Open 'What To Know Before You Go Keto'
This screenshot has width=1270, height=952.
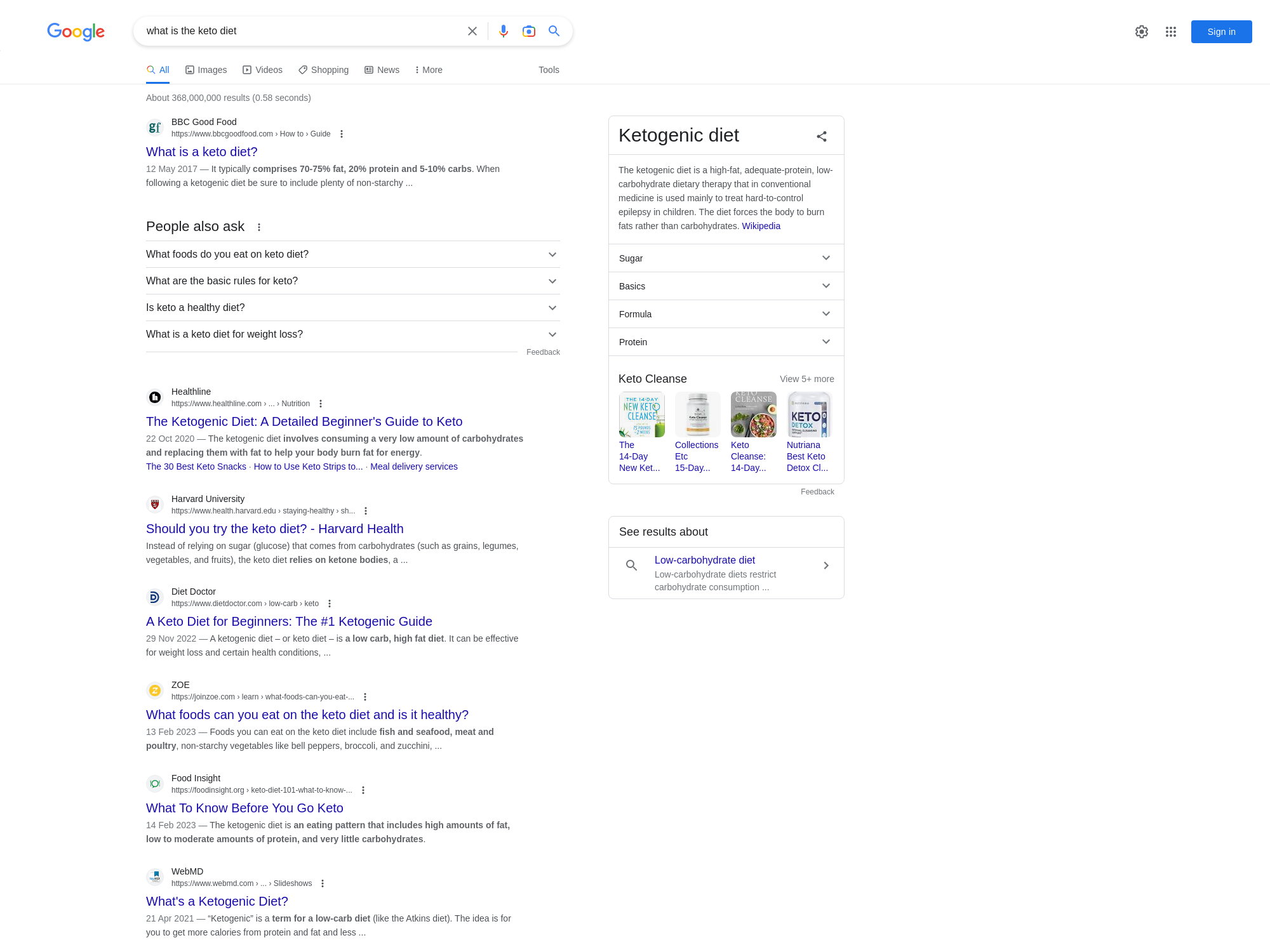click(x=244, y=808)
